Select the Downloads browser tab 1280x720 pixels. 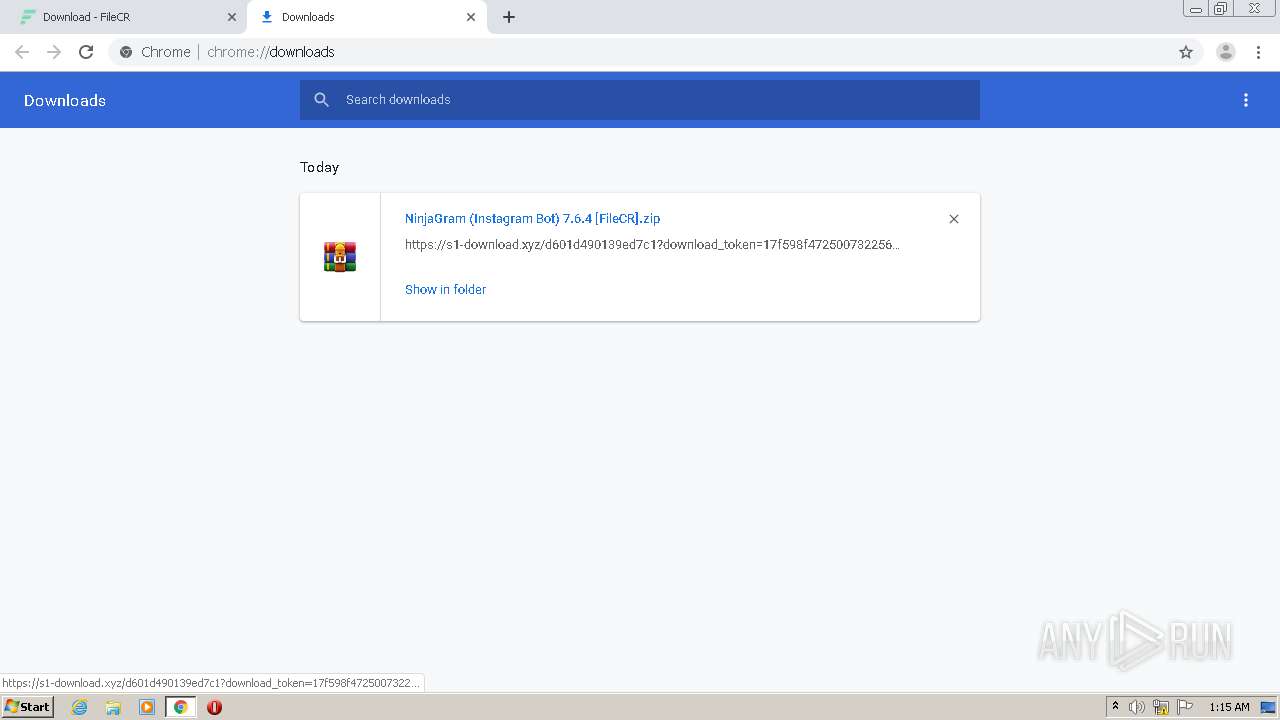366,17
